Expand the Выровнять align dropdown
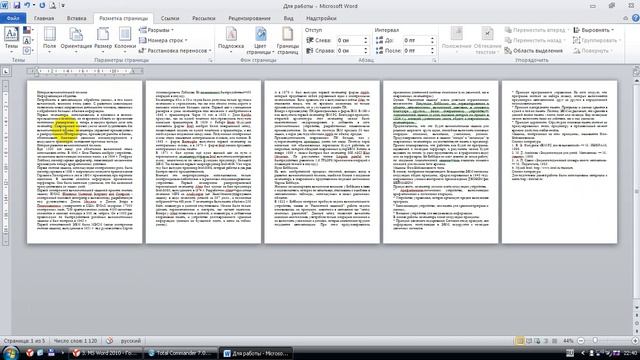The image size is (640, 360). pyautogui.click(x=594, y=30)
